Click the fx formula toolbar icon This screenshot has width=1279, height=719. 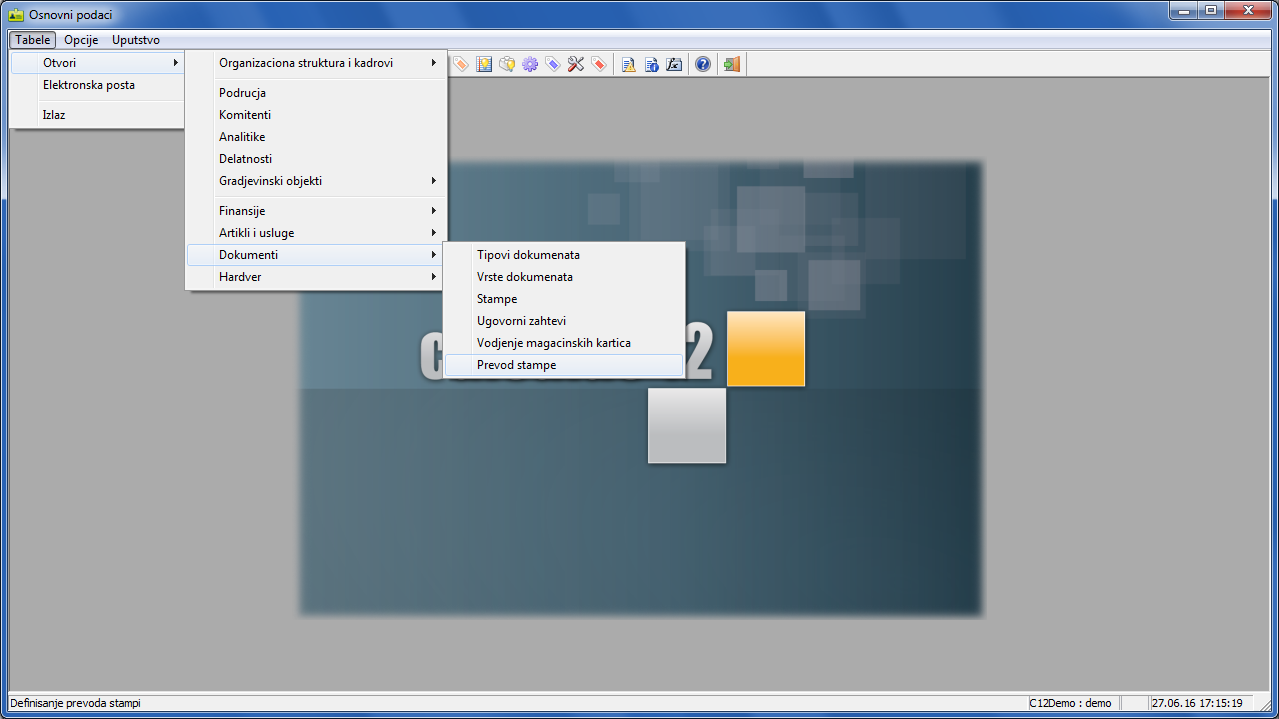(674, 64)
